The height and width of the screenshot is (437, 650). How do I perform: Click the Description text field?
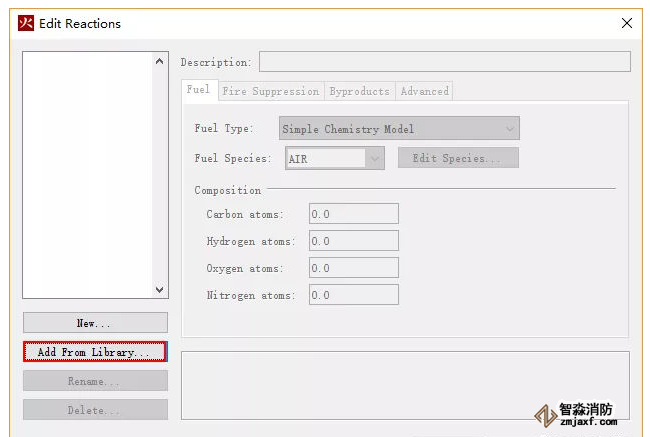[444, 62]
